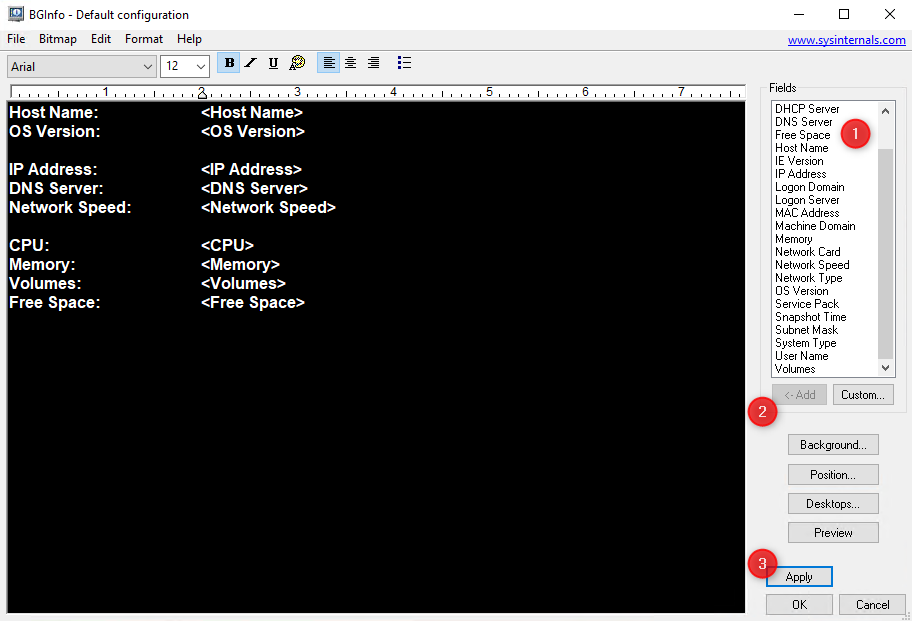Image resolution: width=912 pixels, height=621 pixels.
Task: Click the Cancel button
Action: pos(872,605)
